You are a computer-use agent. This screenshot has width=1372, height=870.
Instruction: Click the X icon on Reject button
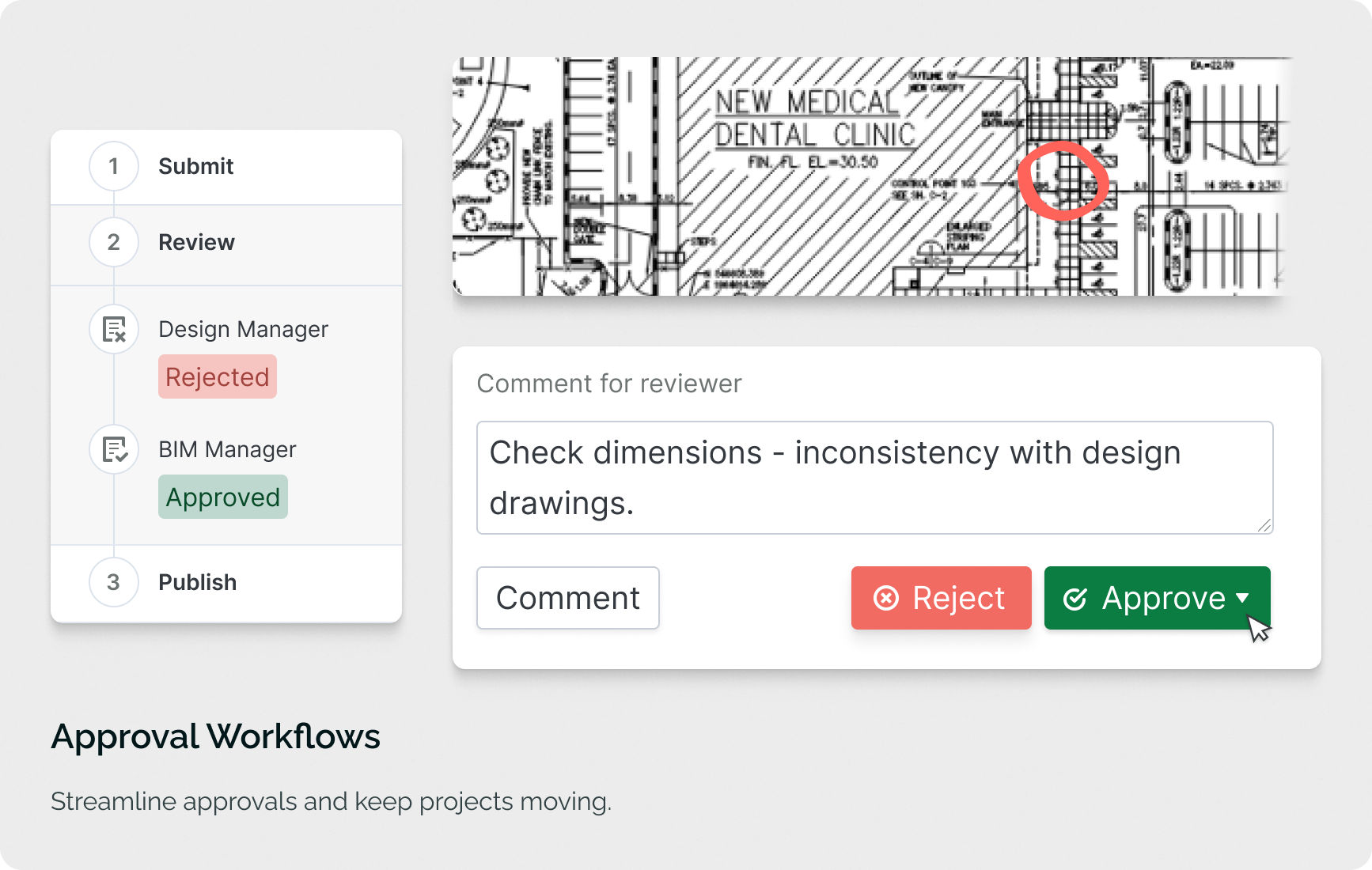[886, 598]
